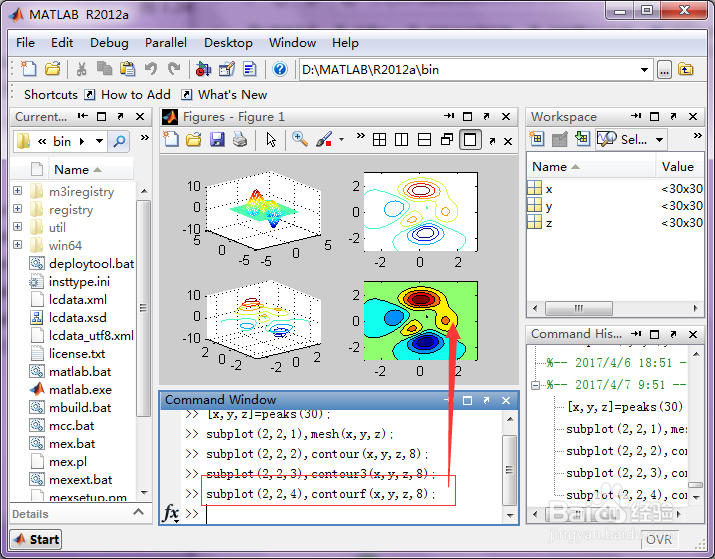Click the Start button

click(36, 539)
